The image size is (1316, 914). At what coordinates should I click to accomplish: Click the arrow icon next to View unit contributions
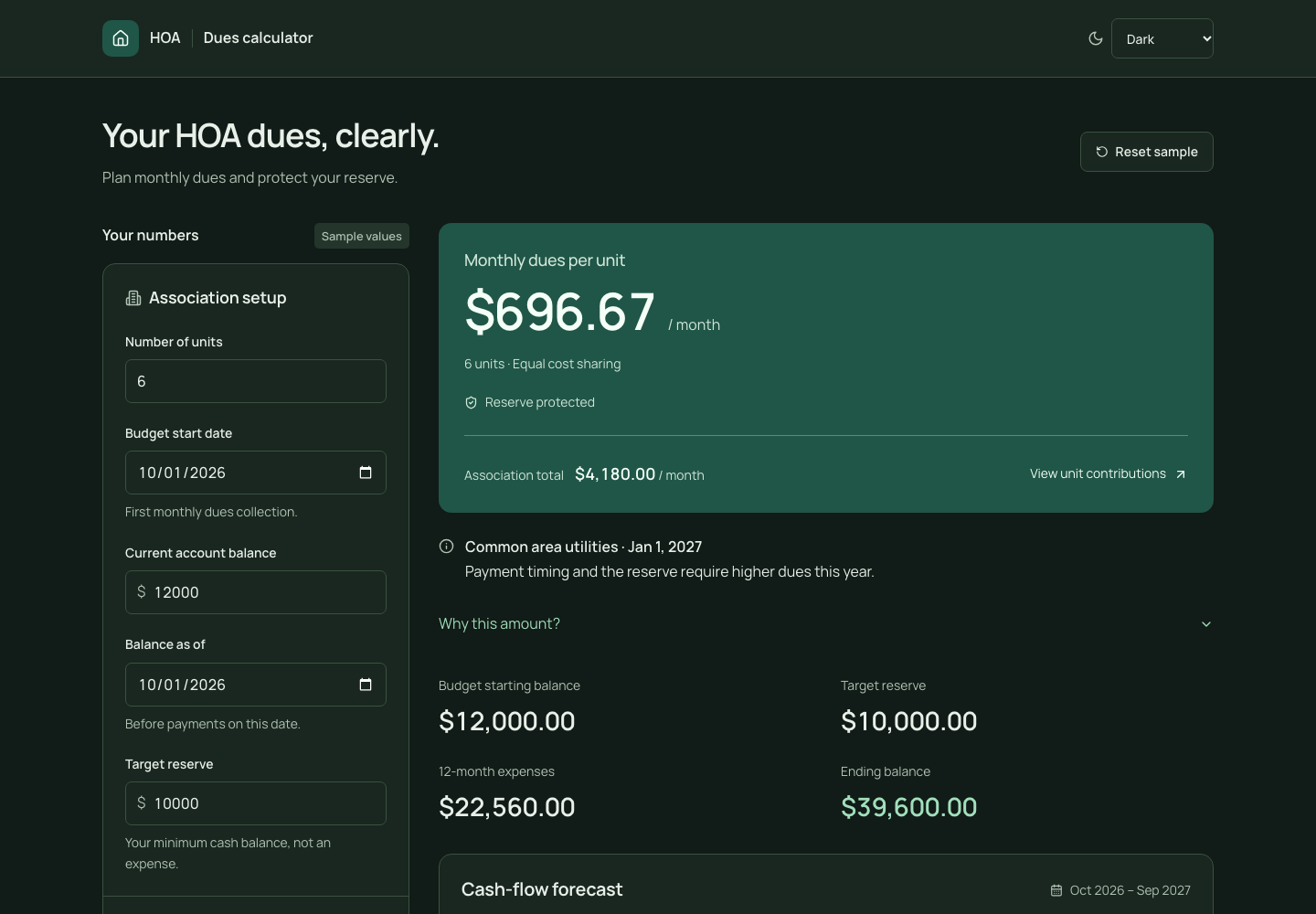point(1181,474)
